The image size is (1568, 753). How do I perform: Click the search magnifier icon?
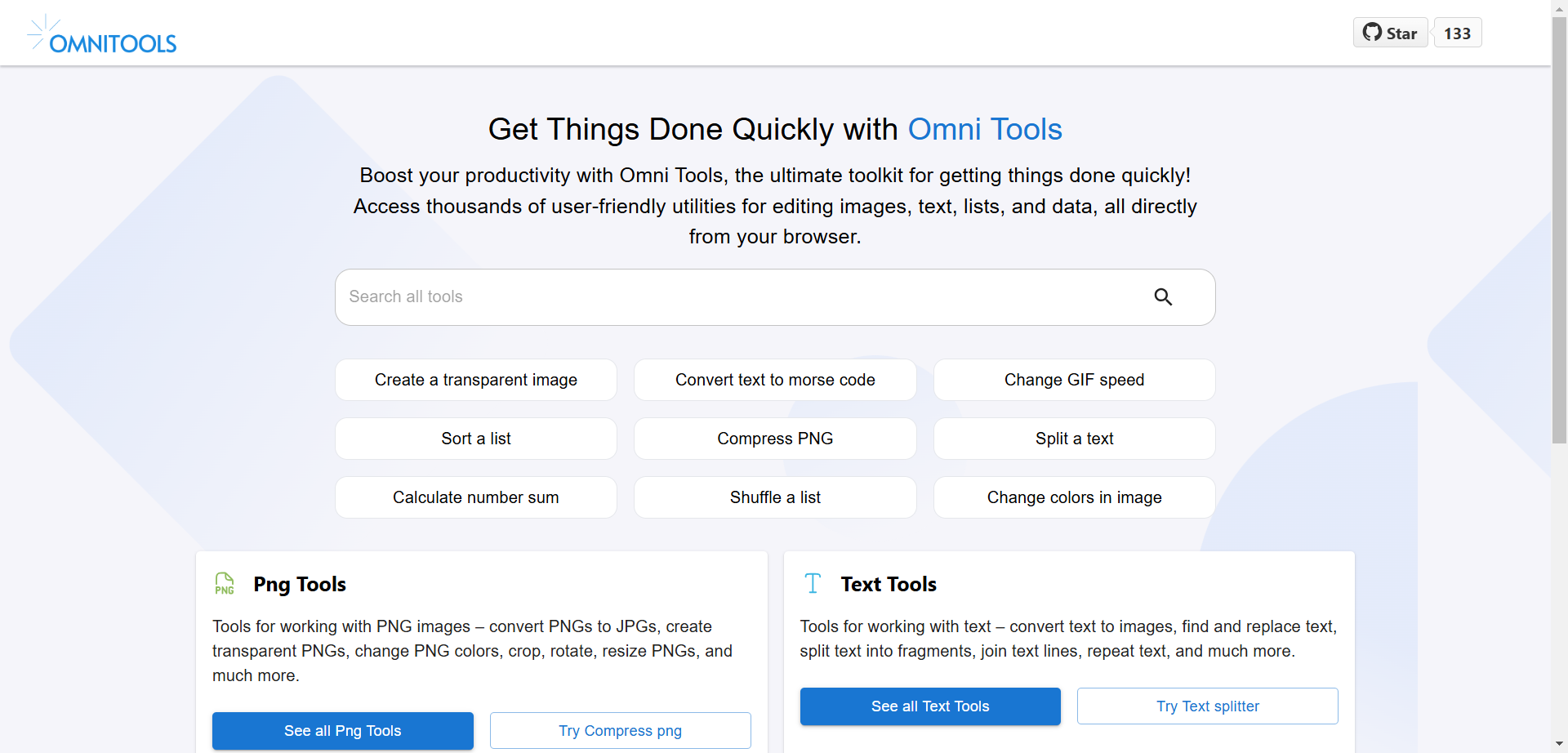pos(1163,297)
